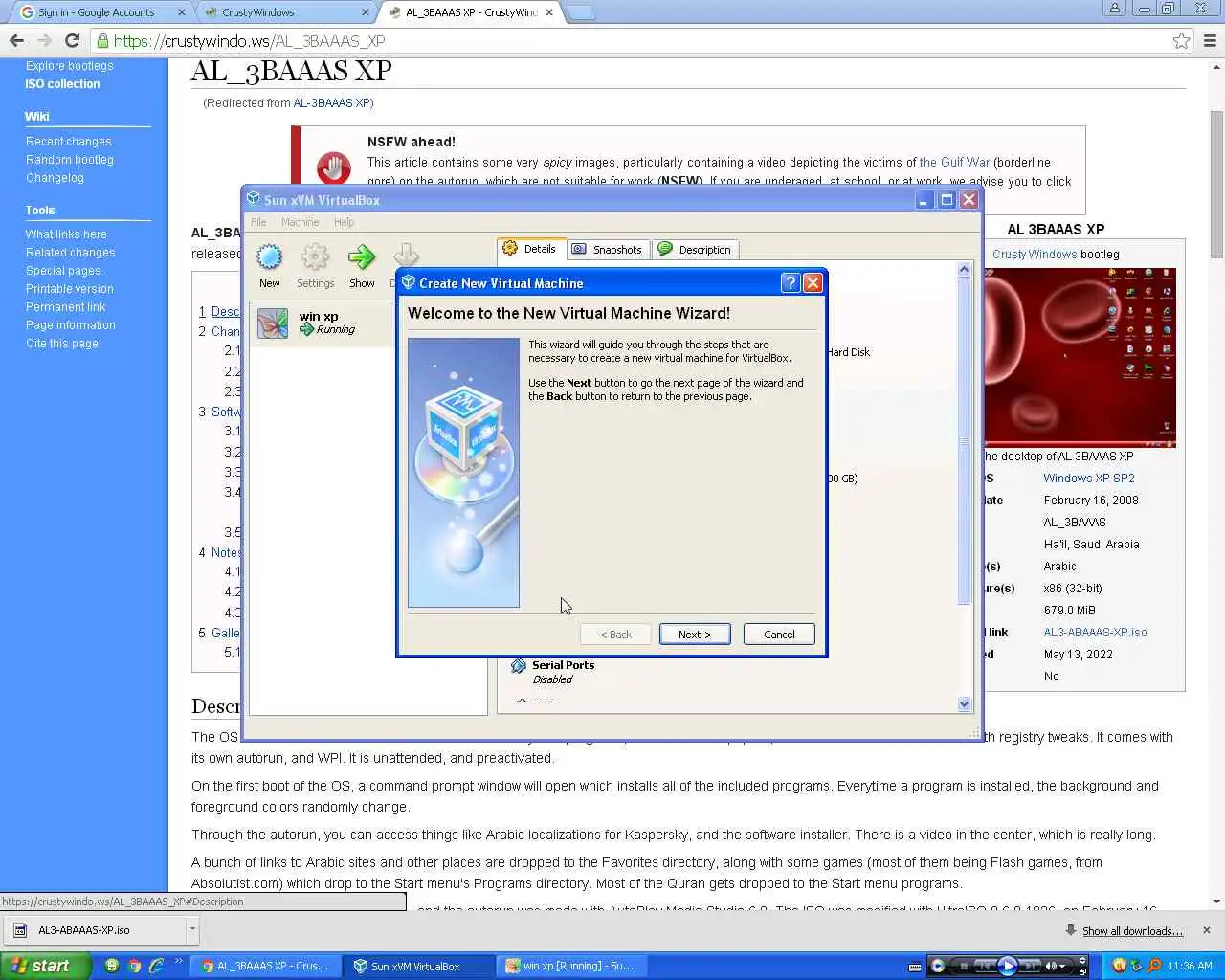Click the Discard down-arrow icon in VirtualBox toolbar

pos(406,256)
